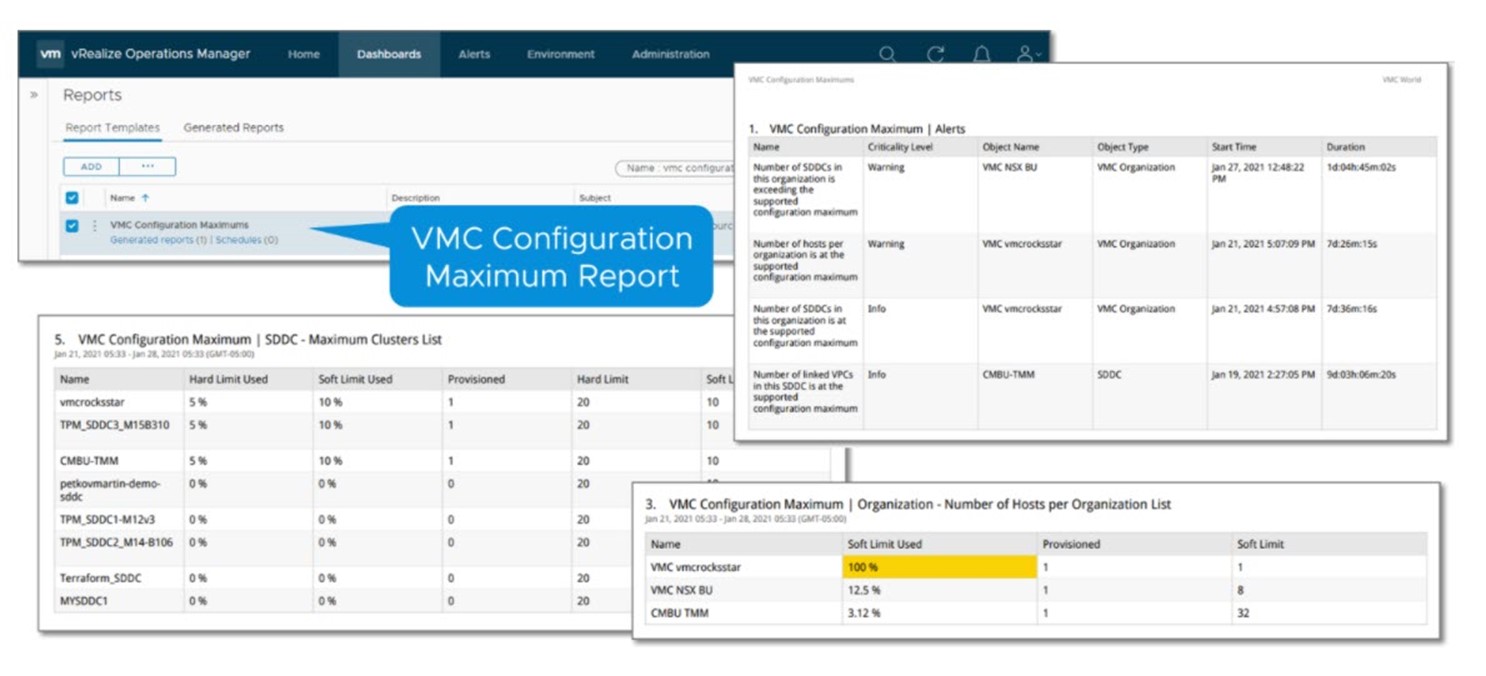The width and height of the screenshot is (1486, 676).
Task: Click the Object Type header in Alerts report
Action: 1123,147
